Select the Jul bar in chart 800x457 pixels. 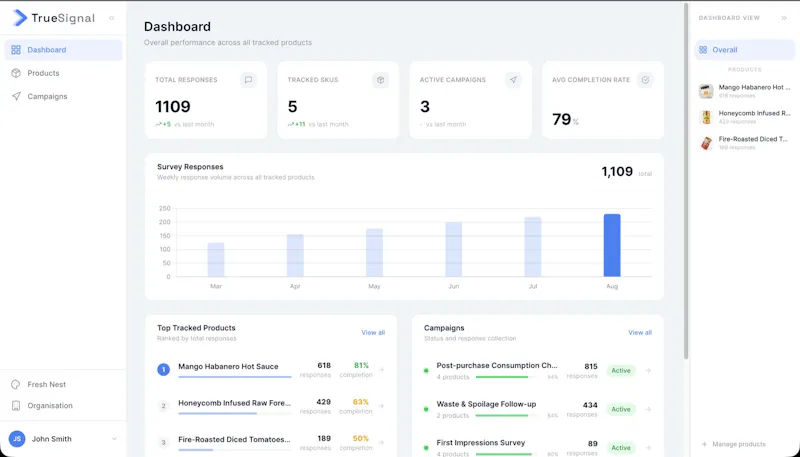[x=533, y=247]
